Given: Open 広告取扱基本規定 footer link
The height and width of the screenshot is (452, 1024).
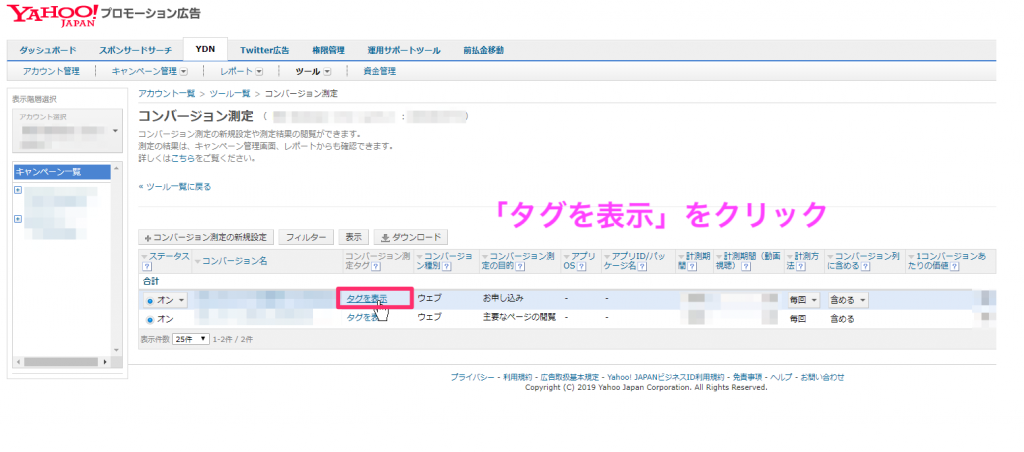Looking at the screenshot, I should [570, 378].
